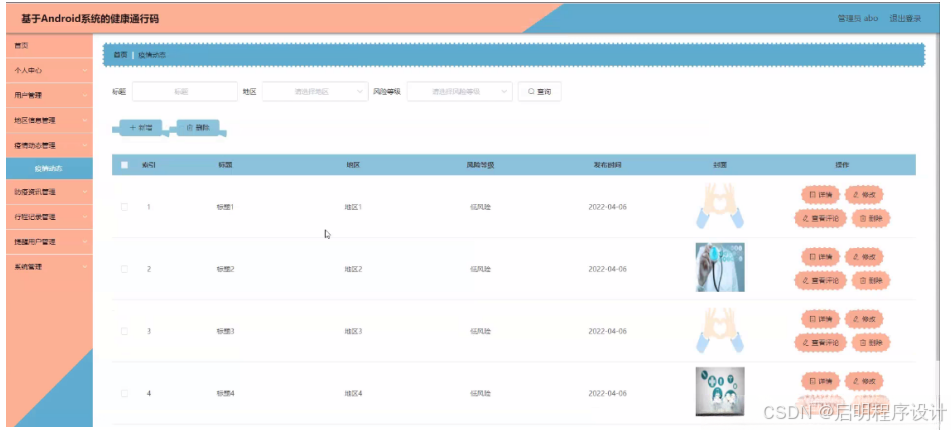This screenshot has height=430, width=951.
Task: Click 查看评论 button for row 标题3
Action: 820,343
